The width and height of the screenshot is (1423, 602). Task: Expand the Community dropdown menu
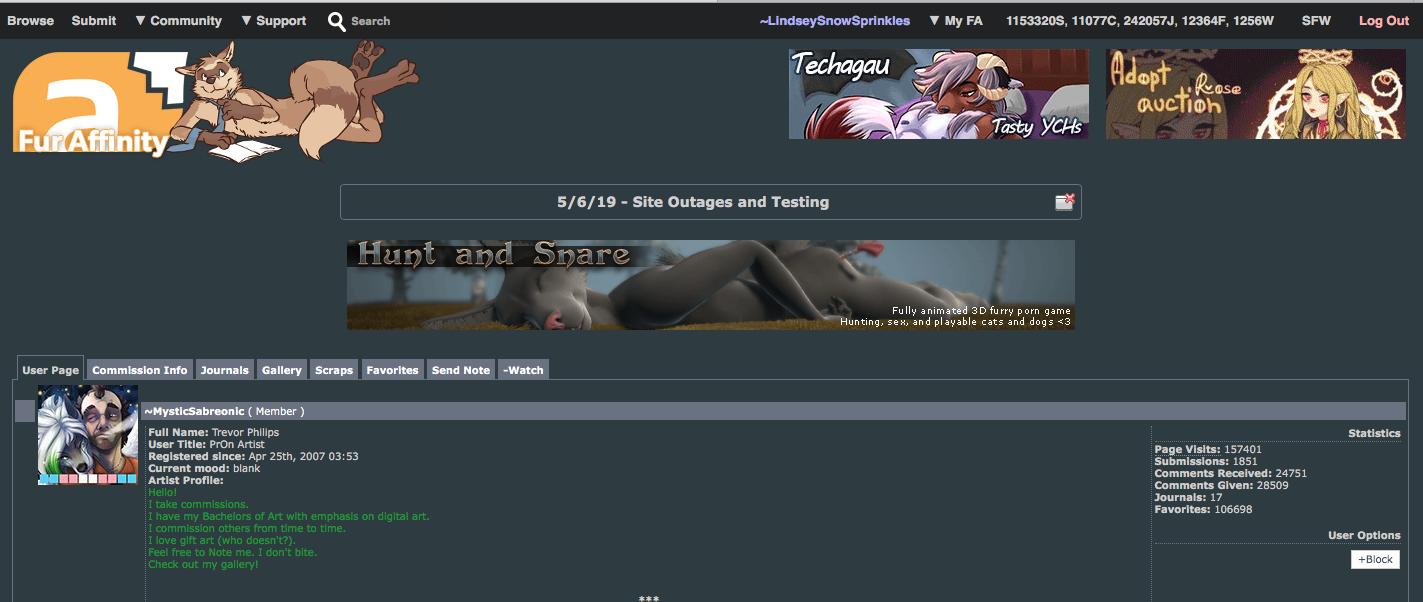[178, 20]
